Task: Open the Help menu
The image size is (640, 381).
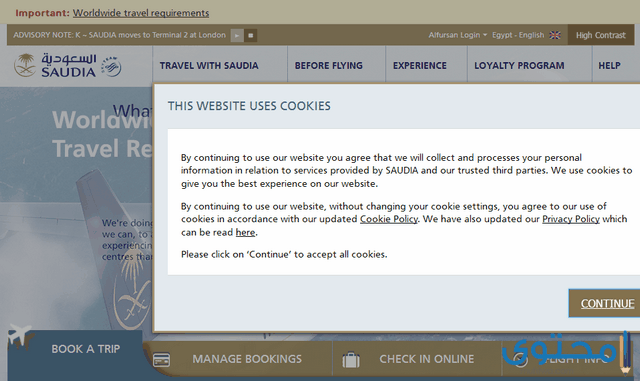Action: tap(609, 66)
